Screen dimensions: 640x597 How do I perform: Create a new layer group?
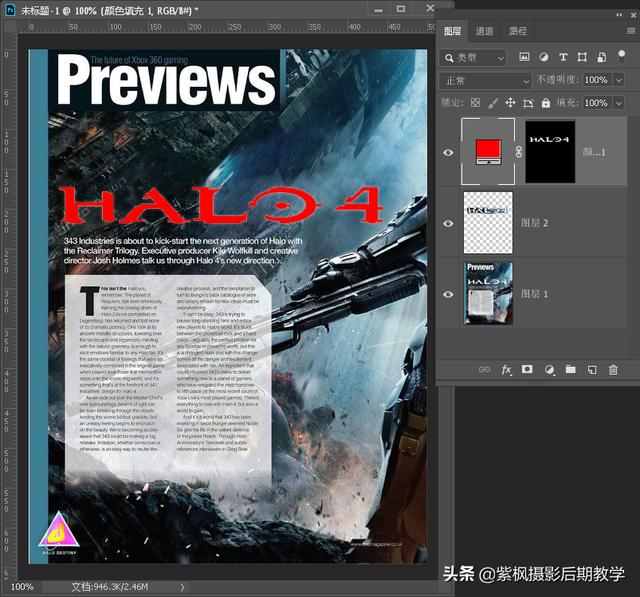pos(570,370)
